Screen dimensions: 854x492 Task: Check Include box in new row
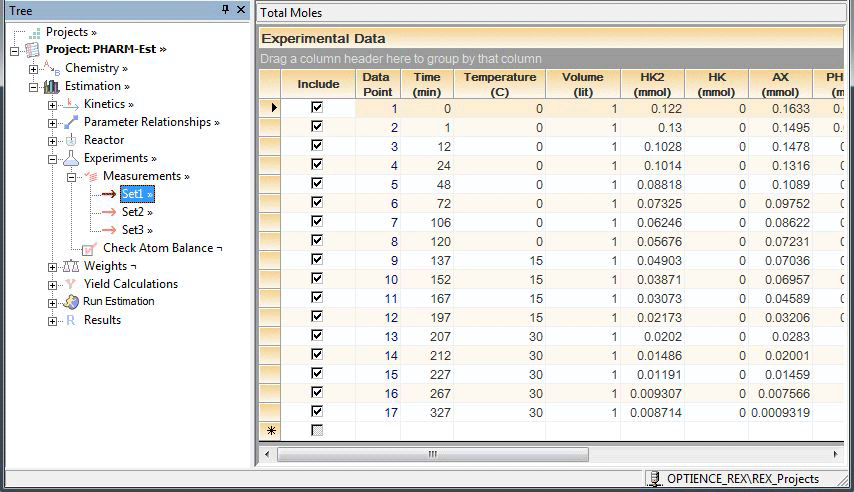[x=317, y=430]
